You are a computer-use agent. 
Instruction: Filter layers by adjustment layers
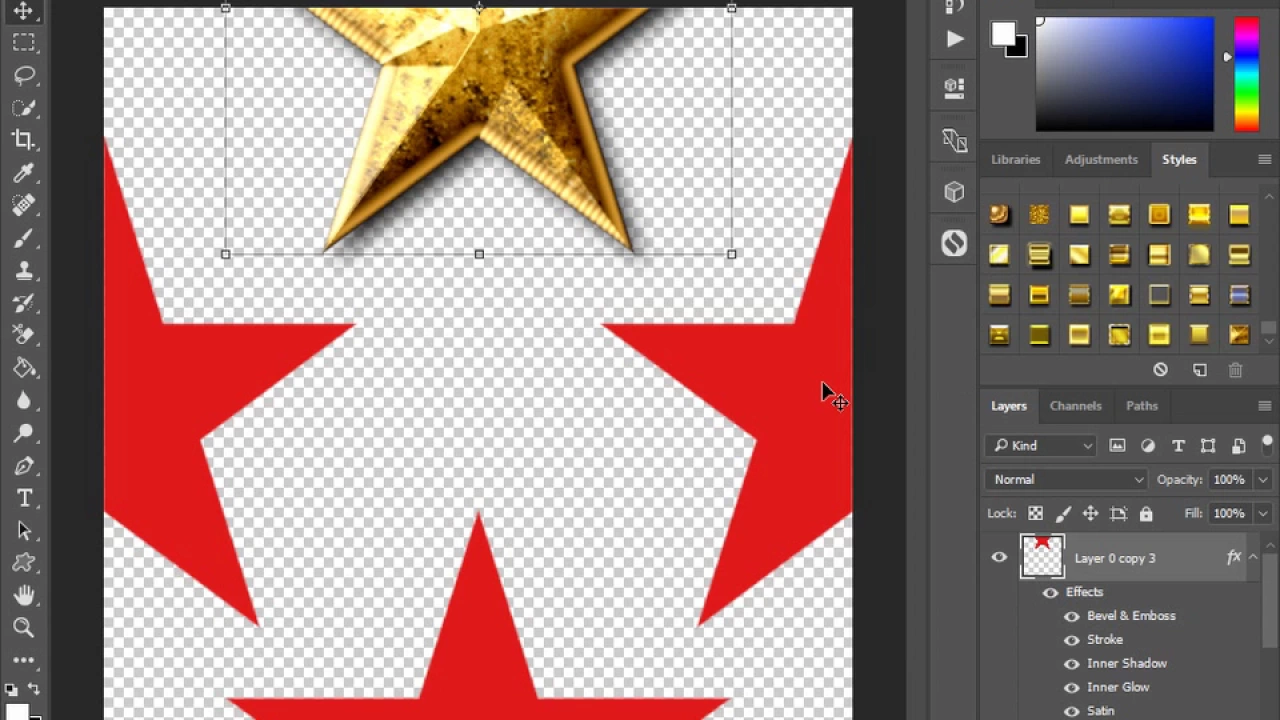[1148, 446]
